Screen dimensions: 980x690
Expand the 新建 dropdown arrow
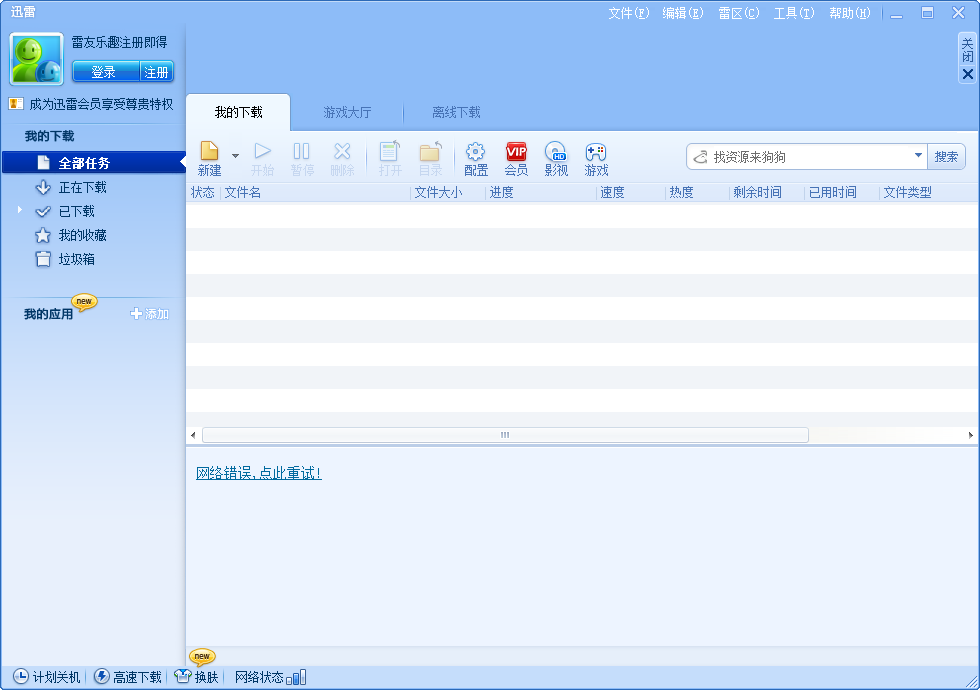tap(235, 156)
